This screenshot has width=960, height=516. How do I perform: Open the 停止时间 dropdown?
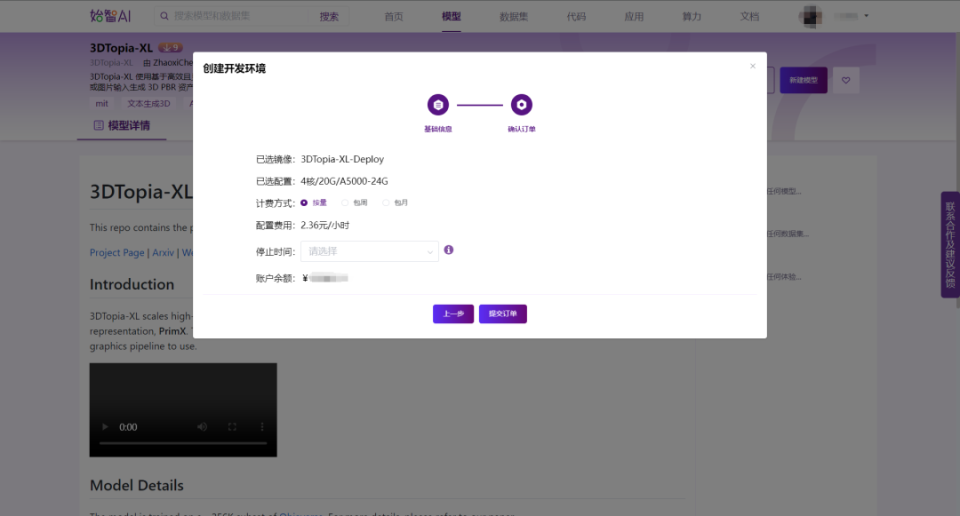(x=369, y=252)
